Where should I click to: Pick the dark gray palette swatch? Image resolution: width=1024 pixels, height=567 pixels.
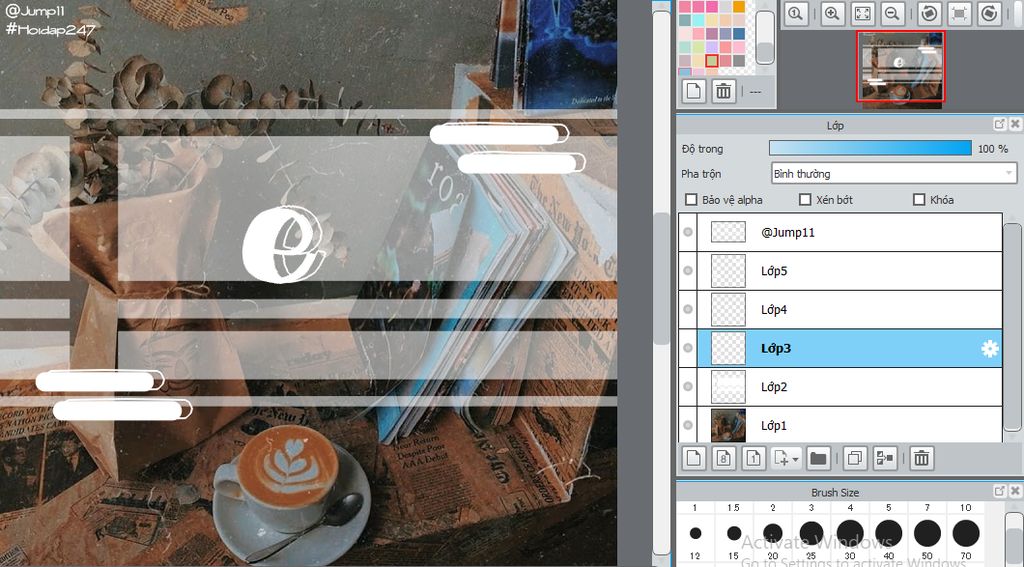pyautogui.click(x=739, y=61)
